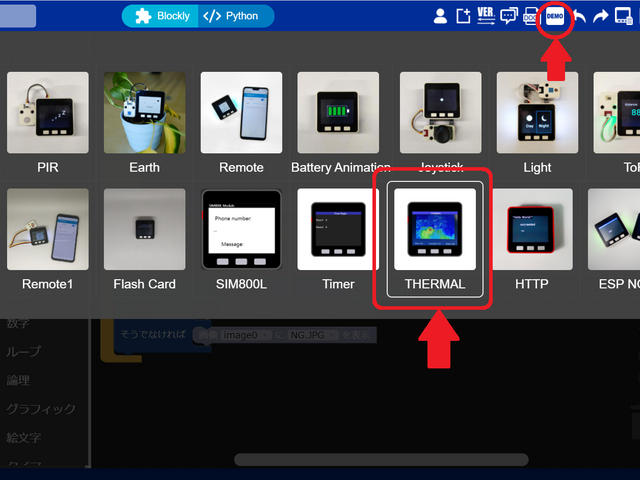Click the redo arrow icon
640x480 pixels.
point(600,16)
